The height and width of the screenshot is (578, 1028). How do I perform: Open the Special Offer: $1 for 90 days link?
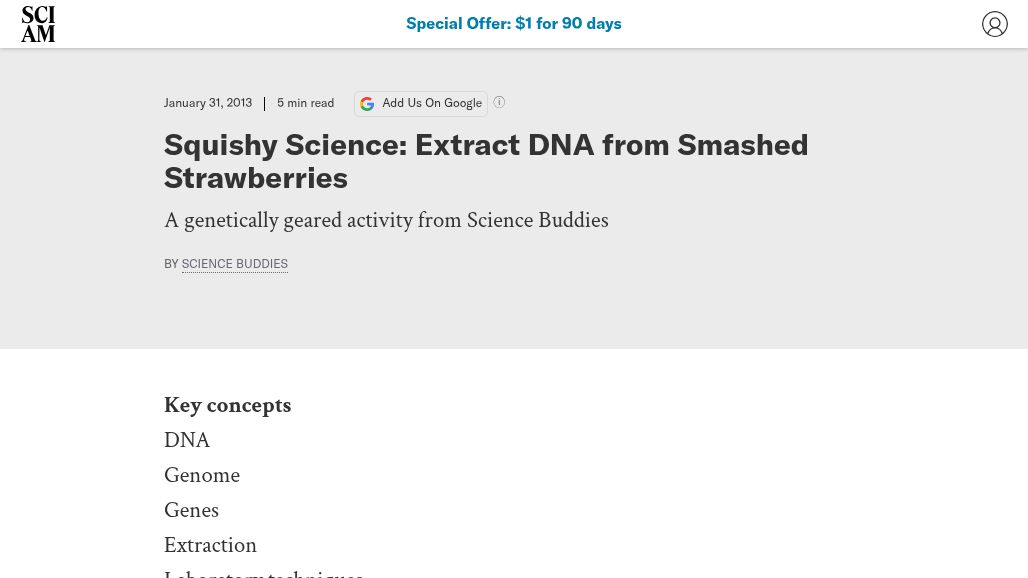514,23
